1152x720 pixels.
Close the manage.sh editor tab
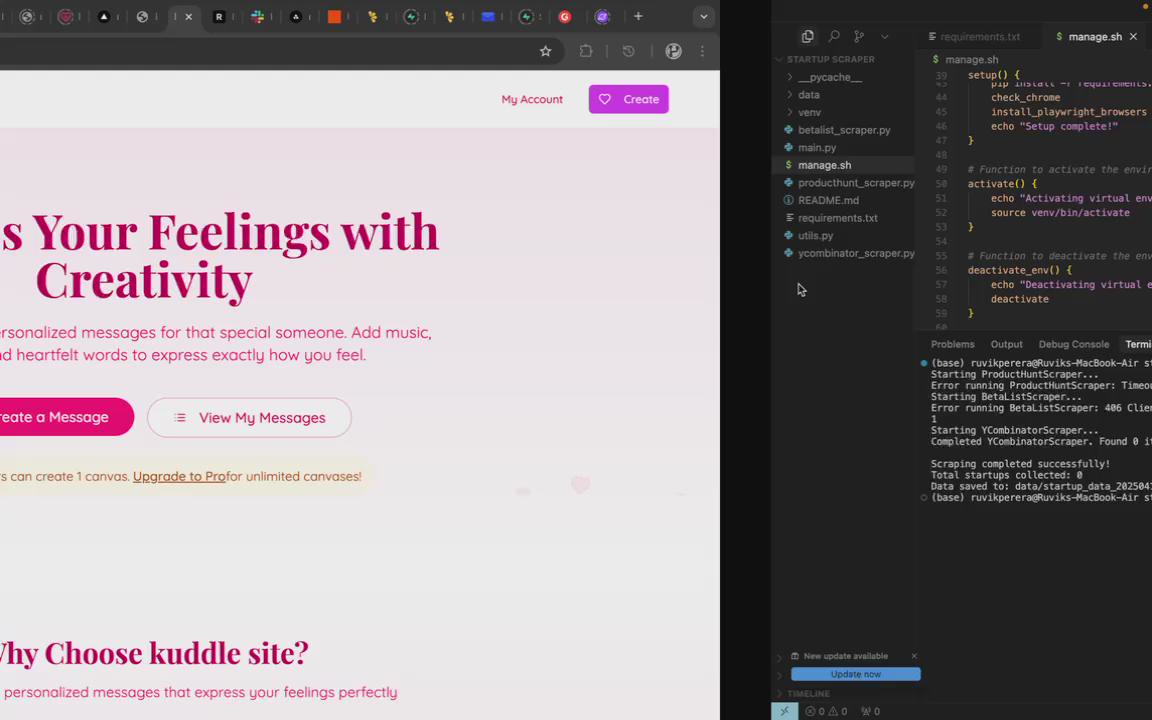(x=1133, y=36)
